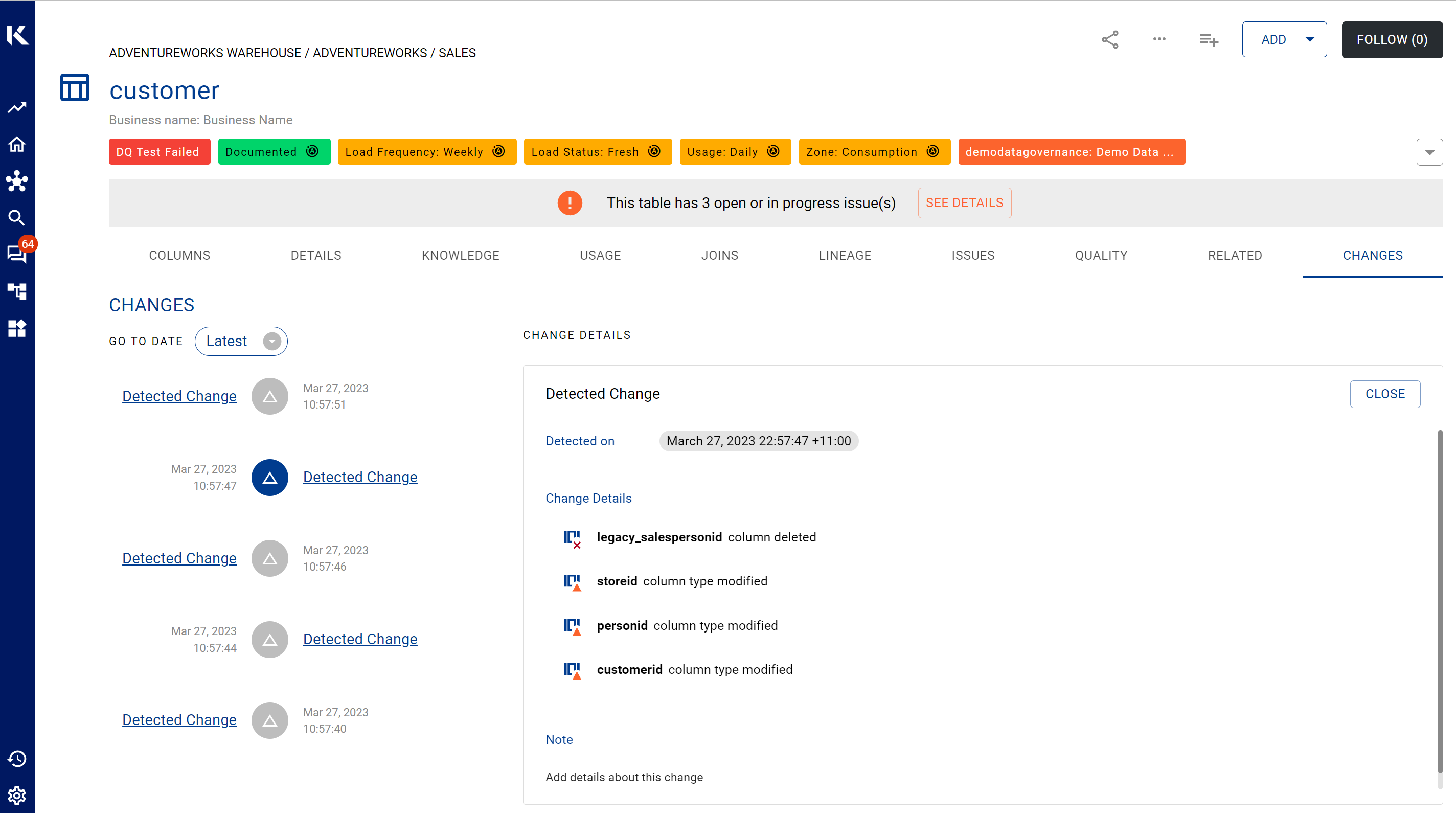1456x813 pixels.
Task: Open the three-dots more options menu
Action: 1159,39
